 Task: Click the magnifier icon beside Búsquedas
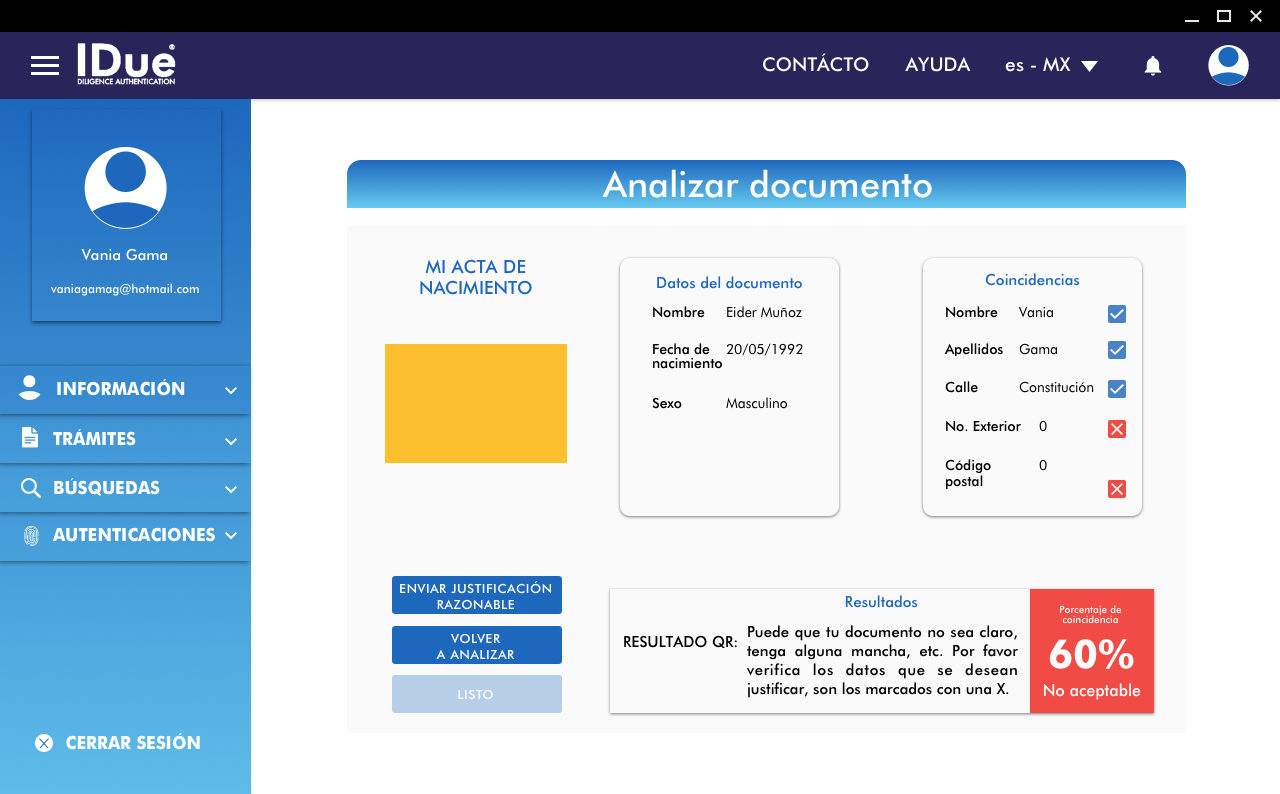pos(31,488)
